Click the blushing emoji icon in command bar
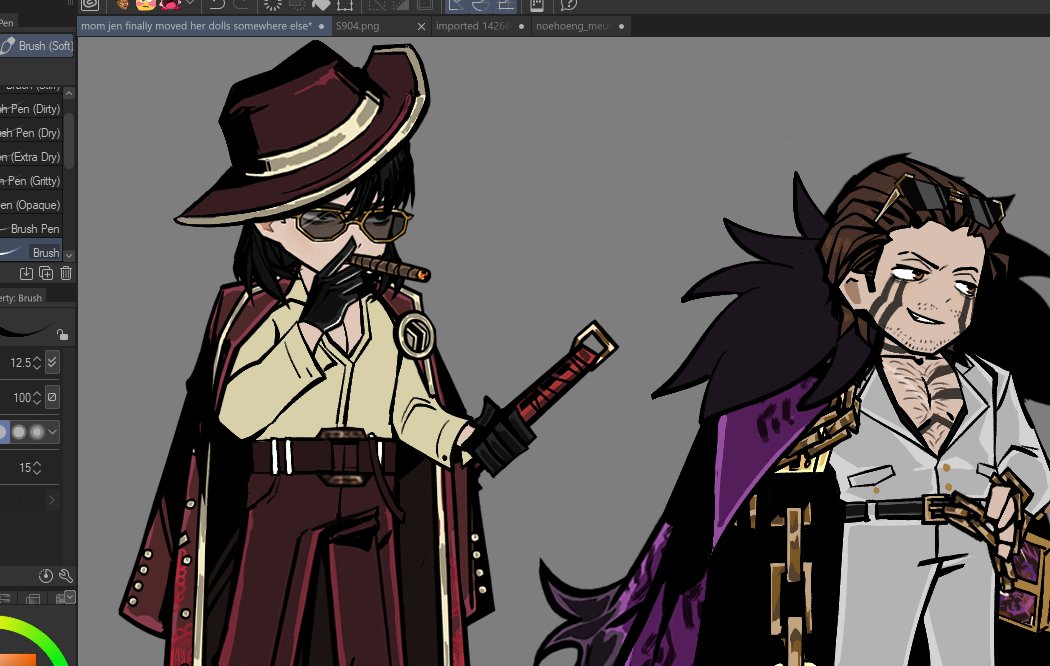Image resolution: width=1050 pixels, height=666 pixels. [x=145, y=4]
